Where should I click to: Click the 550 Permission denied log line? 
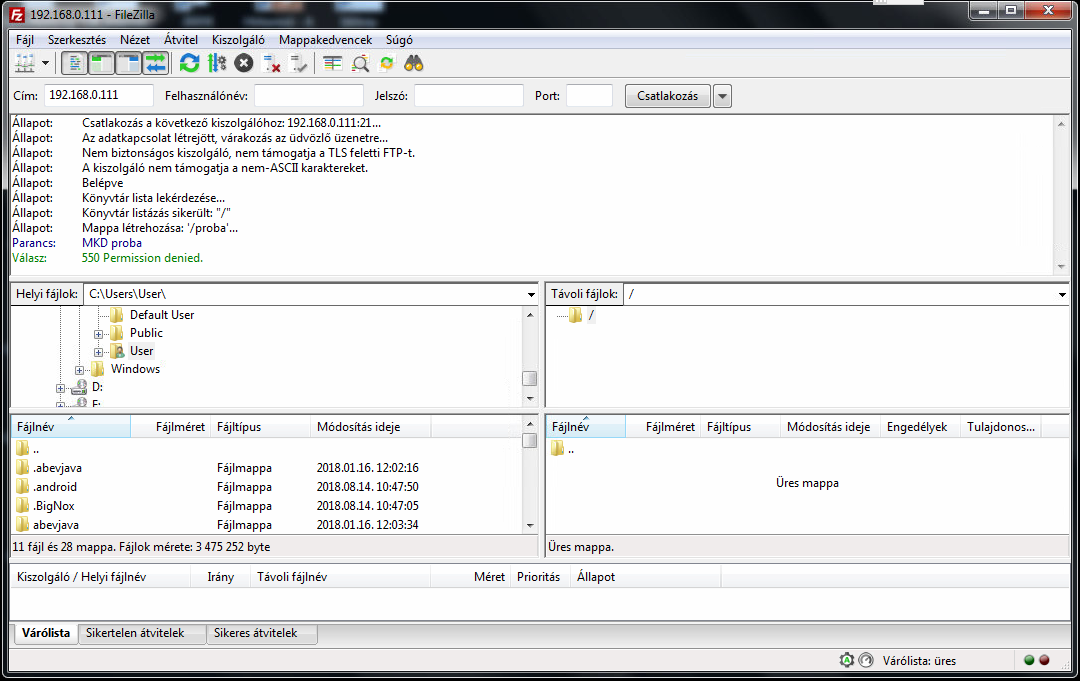point(142,258)
